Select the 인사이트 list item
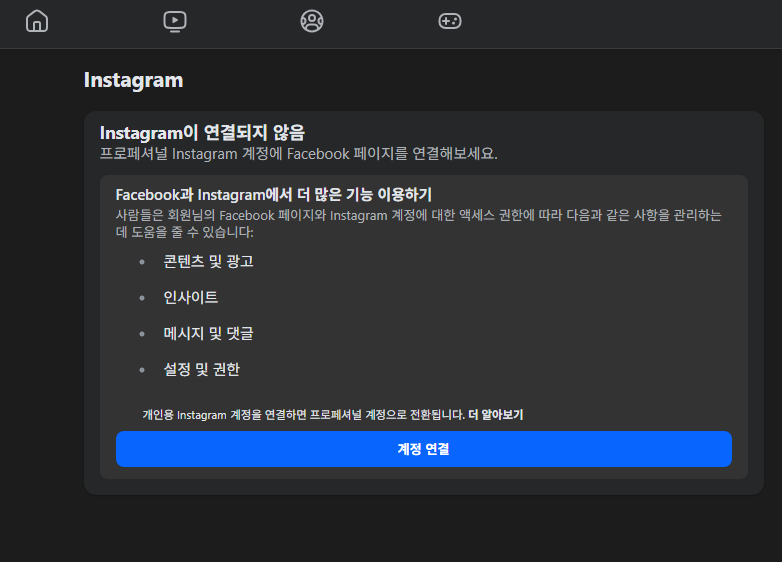The image size is (782, 562). 191,297
